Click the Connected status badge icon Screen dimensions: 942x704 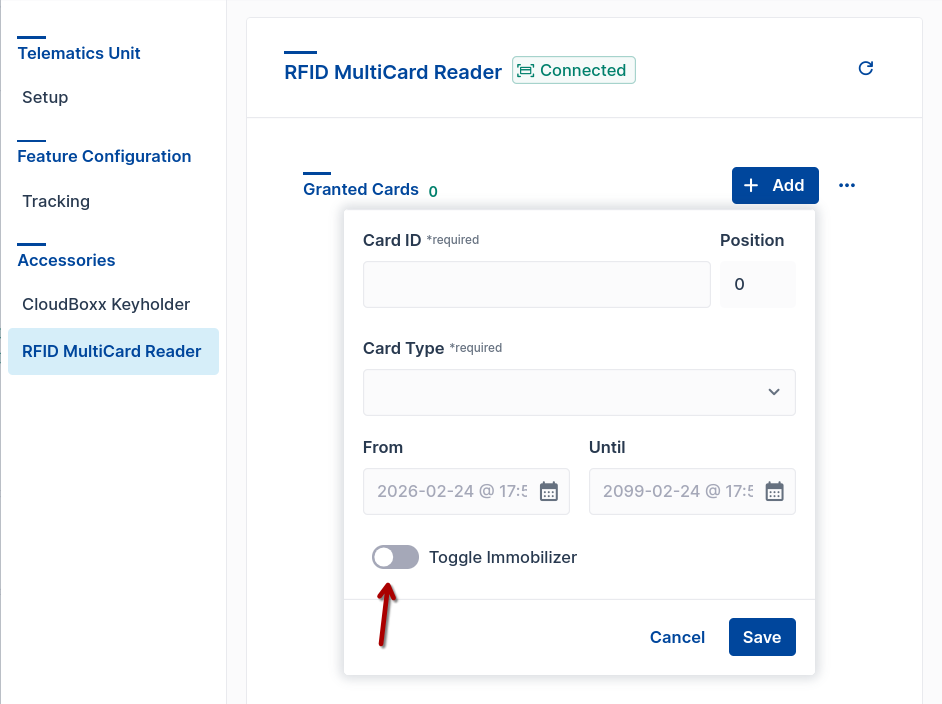(x=526, y=71)
